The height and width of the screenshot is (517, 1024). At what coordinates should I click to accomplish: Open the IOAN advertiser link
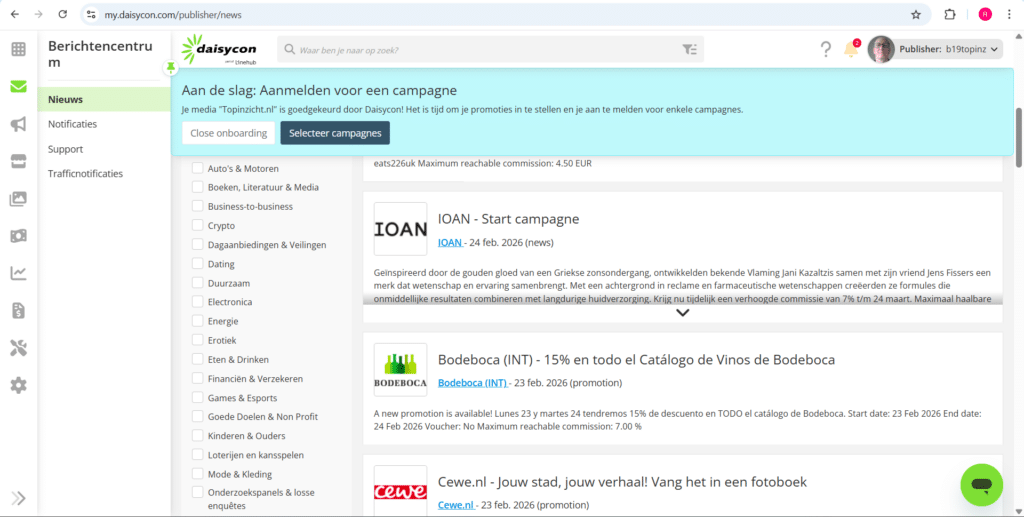[x=450, y=242]
